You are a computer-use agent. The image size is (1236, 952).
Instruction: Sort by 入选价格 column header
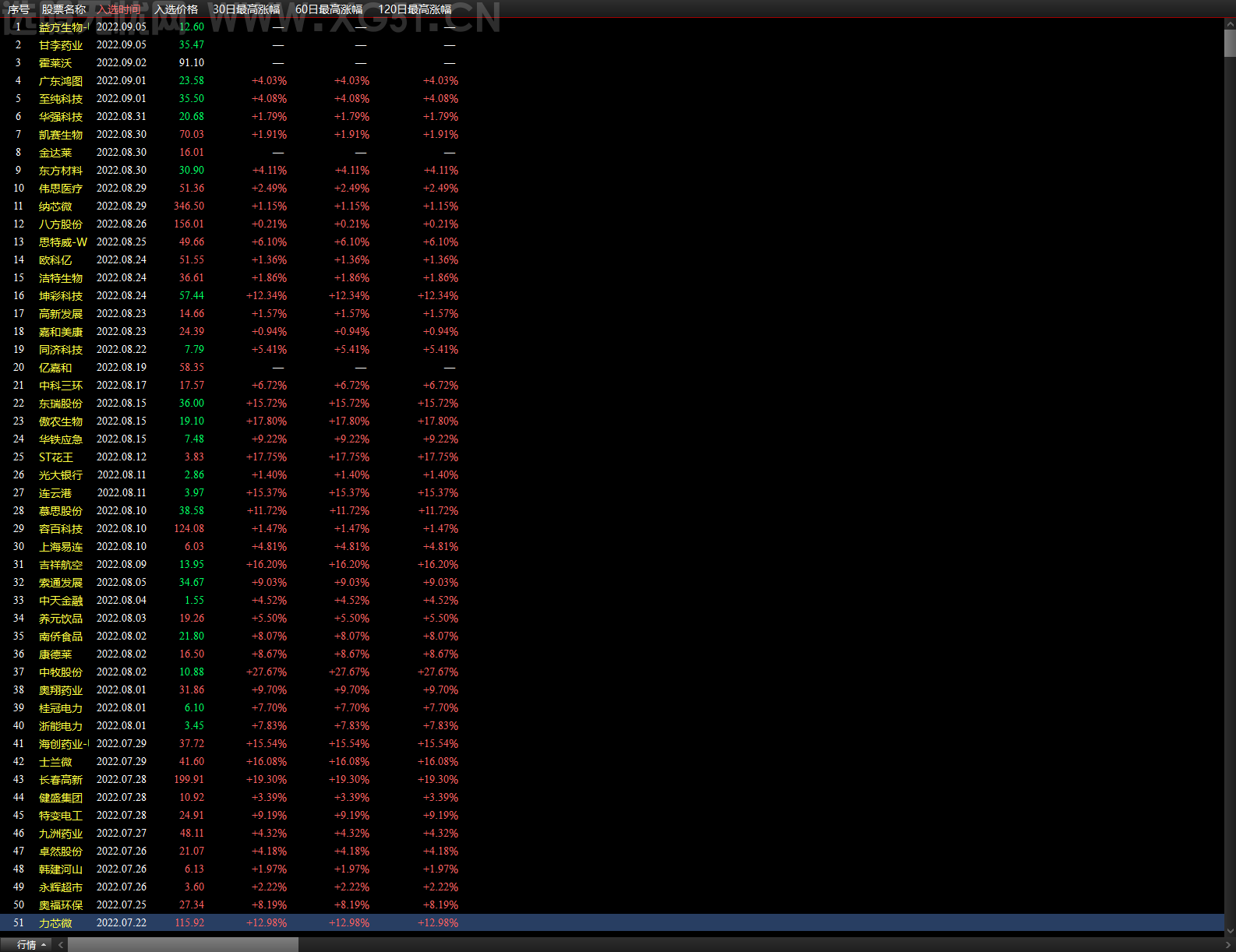point(176,9)
